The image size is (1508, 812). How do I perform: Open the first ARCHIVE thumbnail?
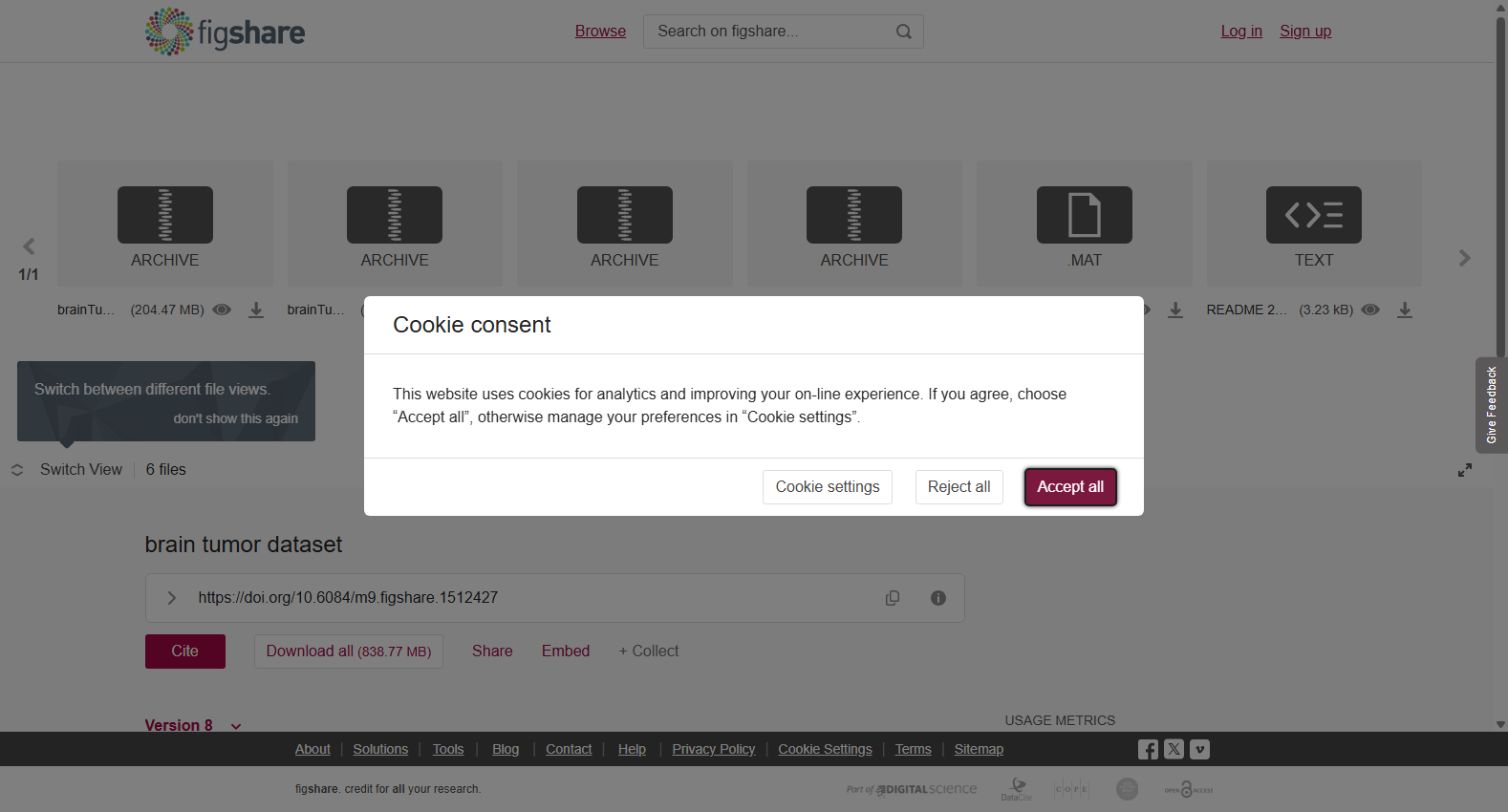pyautogui.click(x=165, y=223)
